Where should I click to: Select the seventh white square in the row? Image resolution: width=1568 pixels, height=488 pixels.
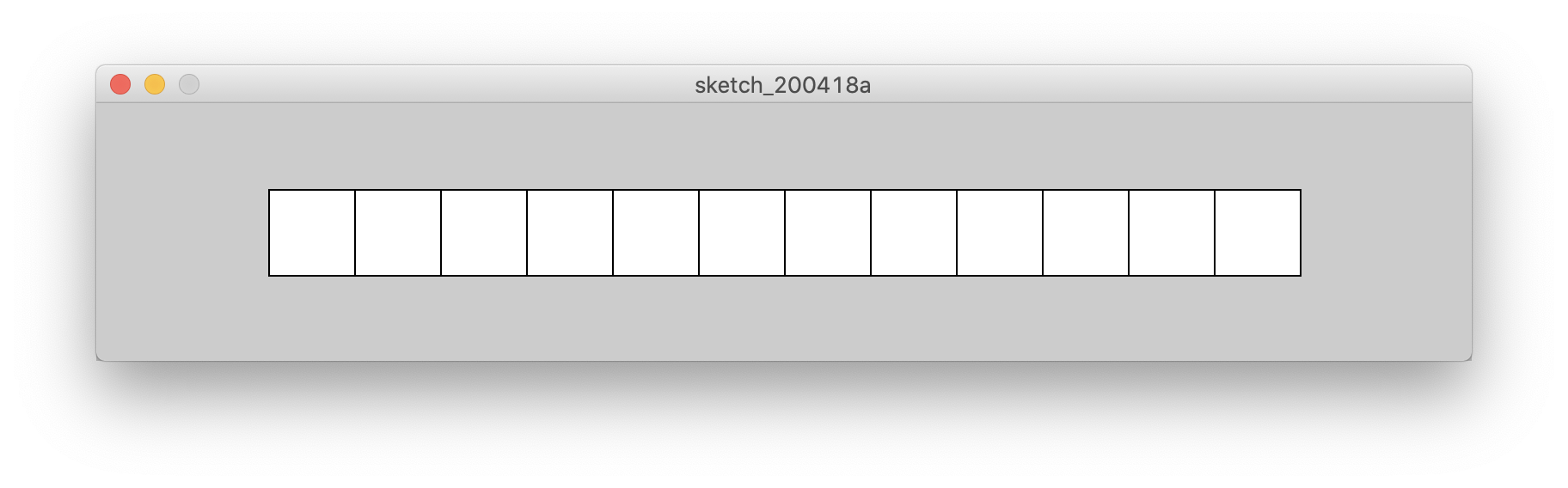pos(828,233)
